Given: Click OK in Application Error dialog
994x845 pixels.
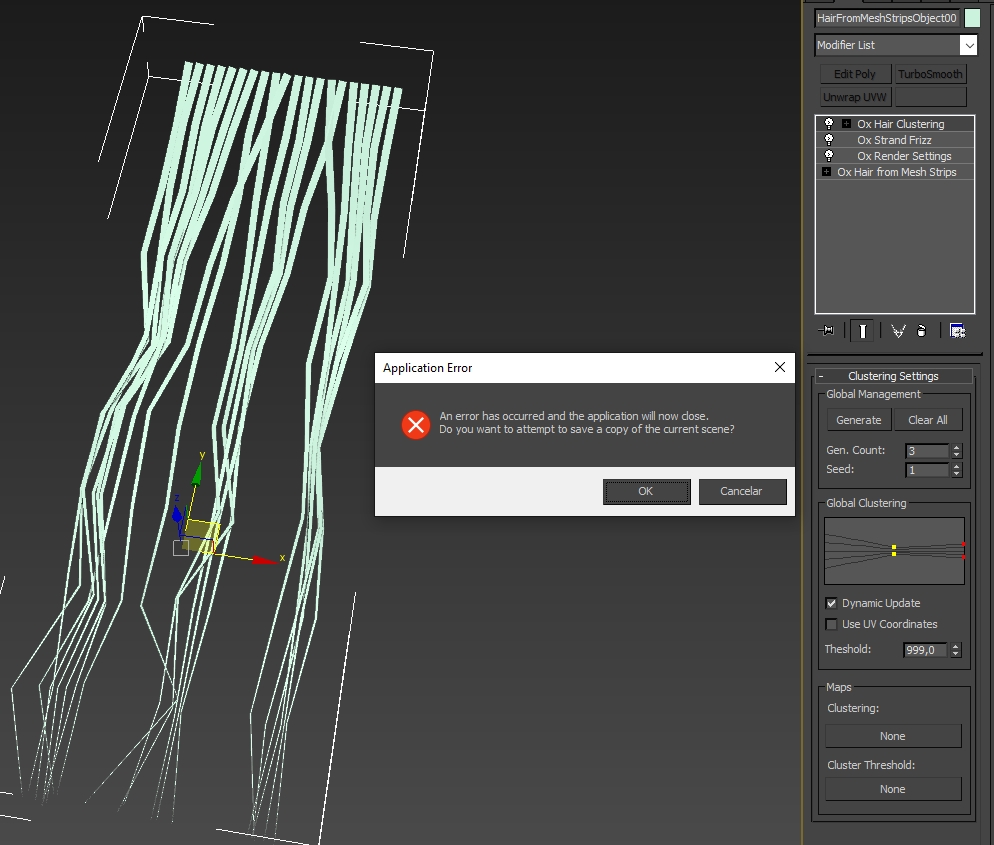Looking at the screenshot, I should pyautogui.click(x=646, y=491).
